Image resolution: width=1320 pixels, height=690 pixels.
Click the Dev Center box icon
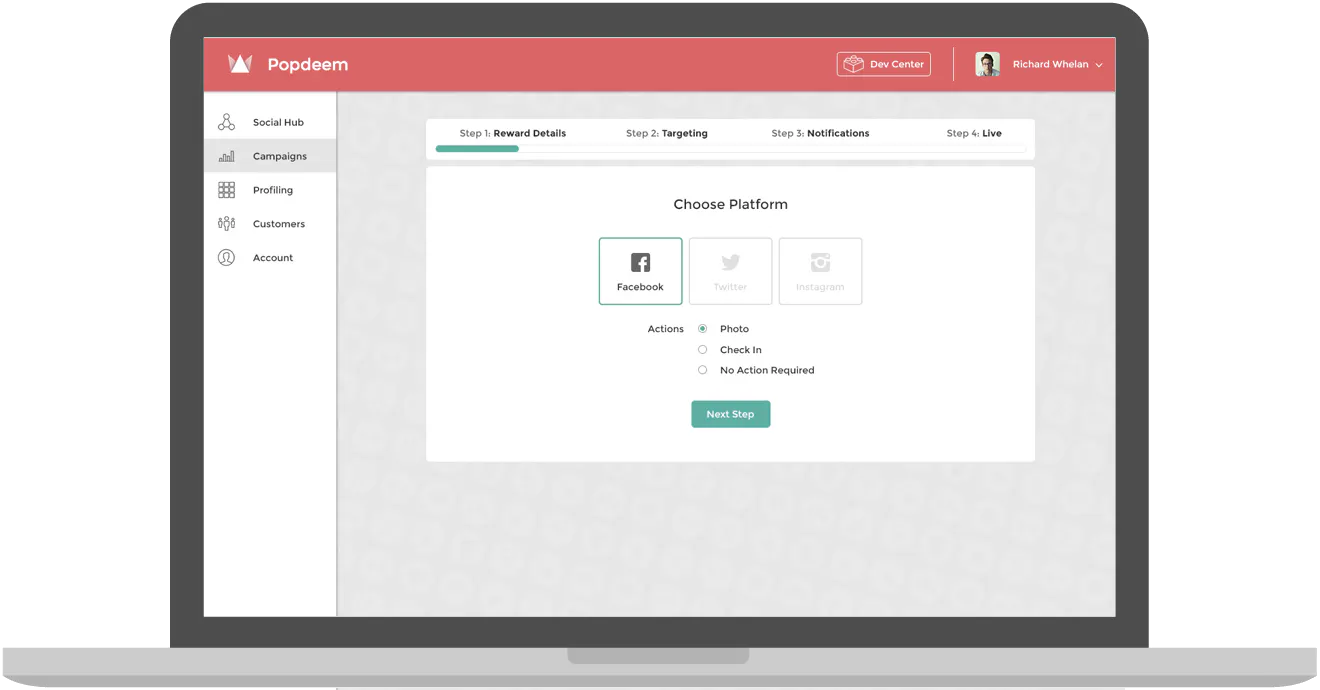(853, 64)
